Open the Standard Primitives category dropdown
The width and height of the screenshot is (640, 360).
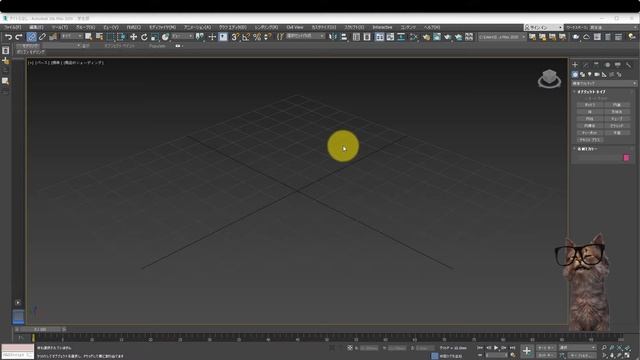tap(604, 83)
